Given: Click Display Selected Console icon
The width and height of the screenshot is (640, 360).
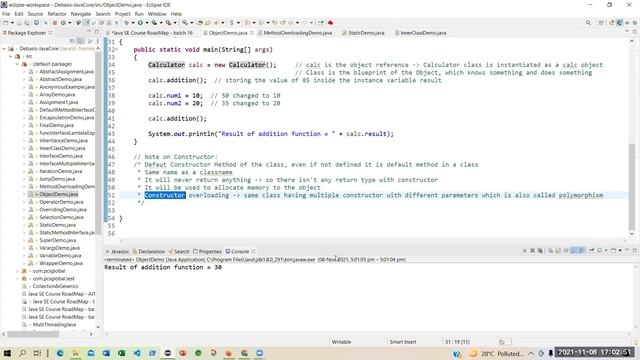Looking at the screenshot, I should point(600,251).
